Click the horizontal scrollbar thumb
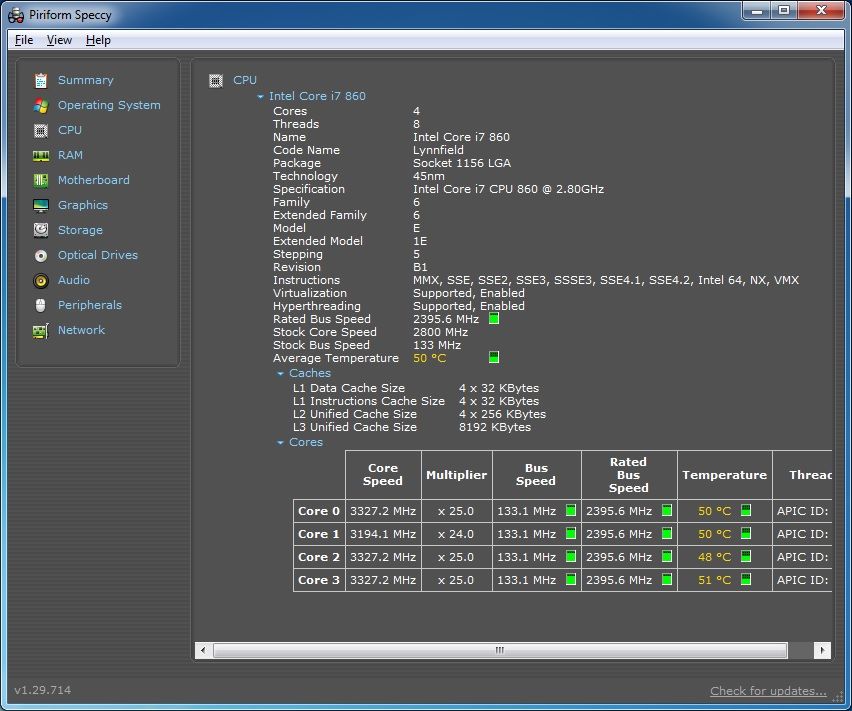The image size is (852, 711). pos(500,650)
